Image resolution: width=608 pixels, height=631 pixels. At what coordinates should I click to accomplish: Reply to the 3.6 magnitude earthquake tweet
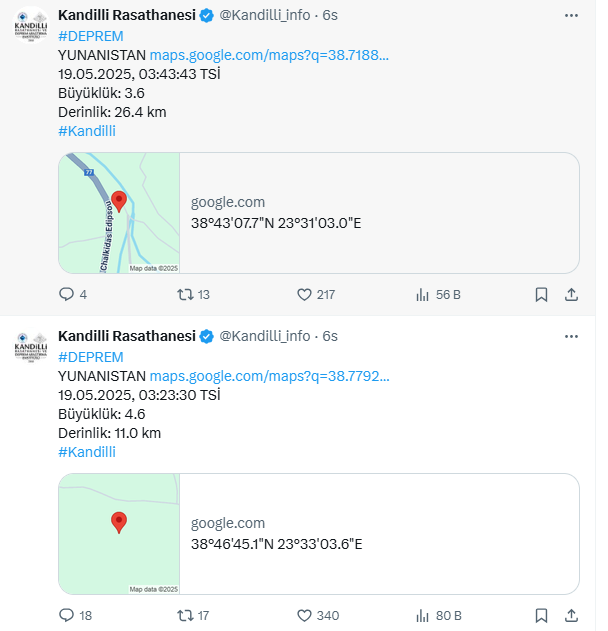click(67, 294)
